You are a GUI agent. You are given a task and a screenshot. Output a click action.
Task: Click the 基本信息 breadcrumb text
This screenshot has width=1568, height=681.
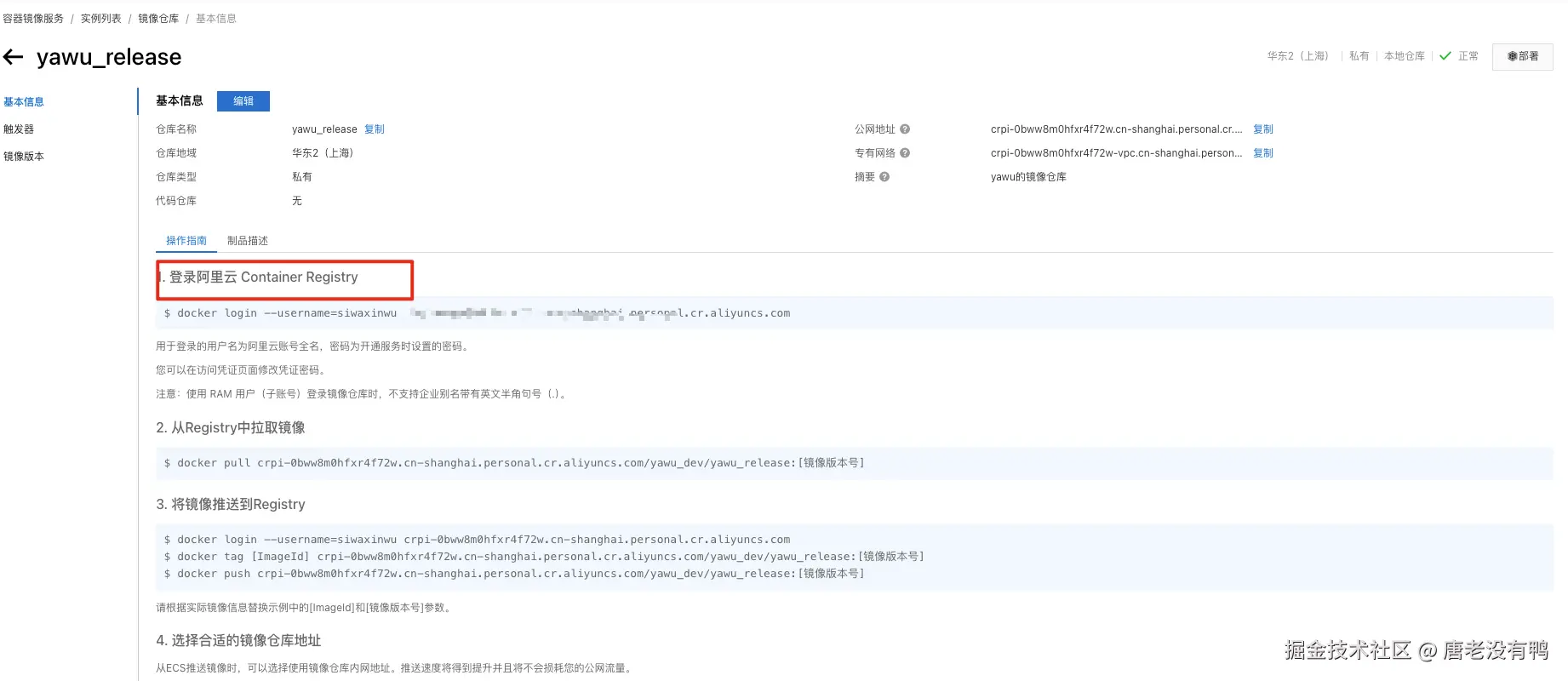point(216,19)
